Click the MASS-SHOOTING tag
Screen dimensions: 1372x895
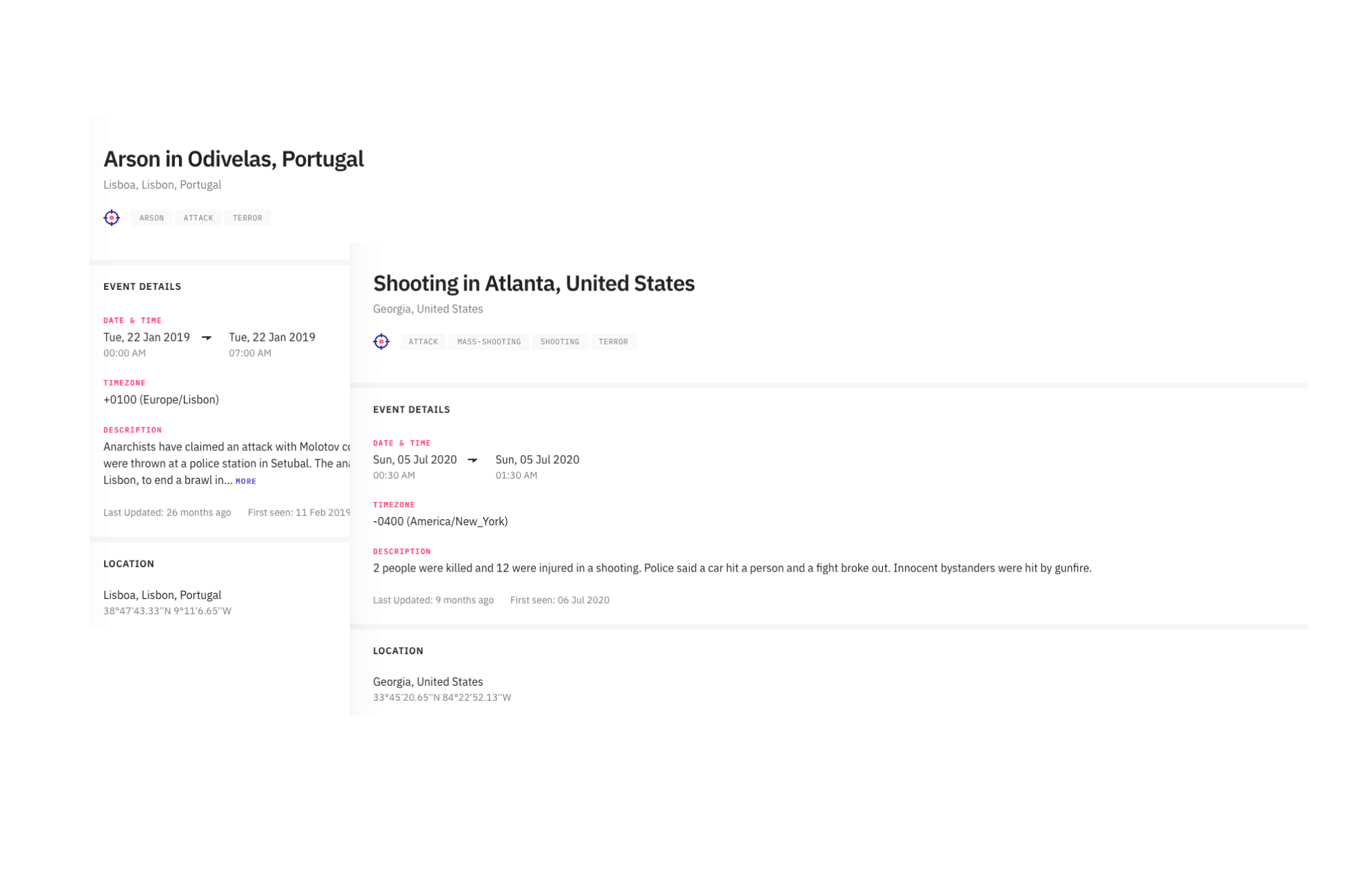488,341
